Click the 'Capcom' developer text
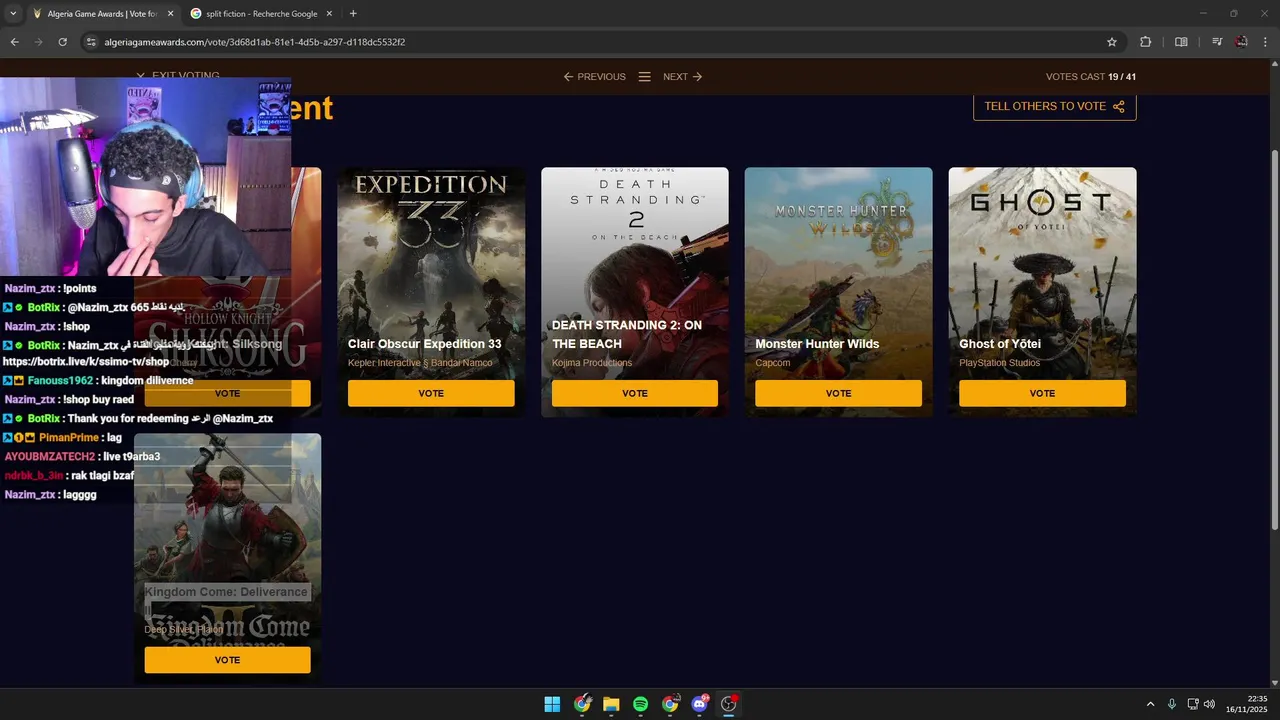 (x=773, y=363)
